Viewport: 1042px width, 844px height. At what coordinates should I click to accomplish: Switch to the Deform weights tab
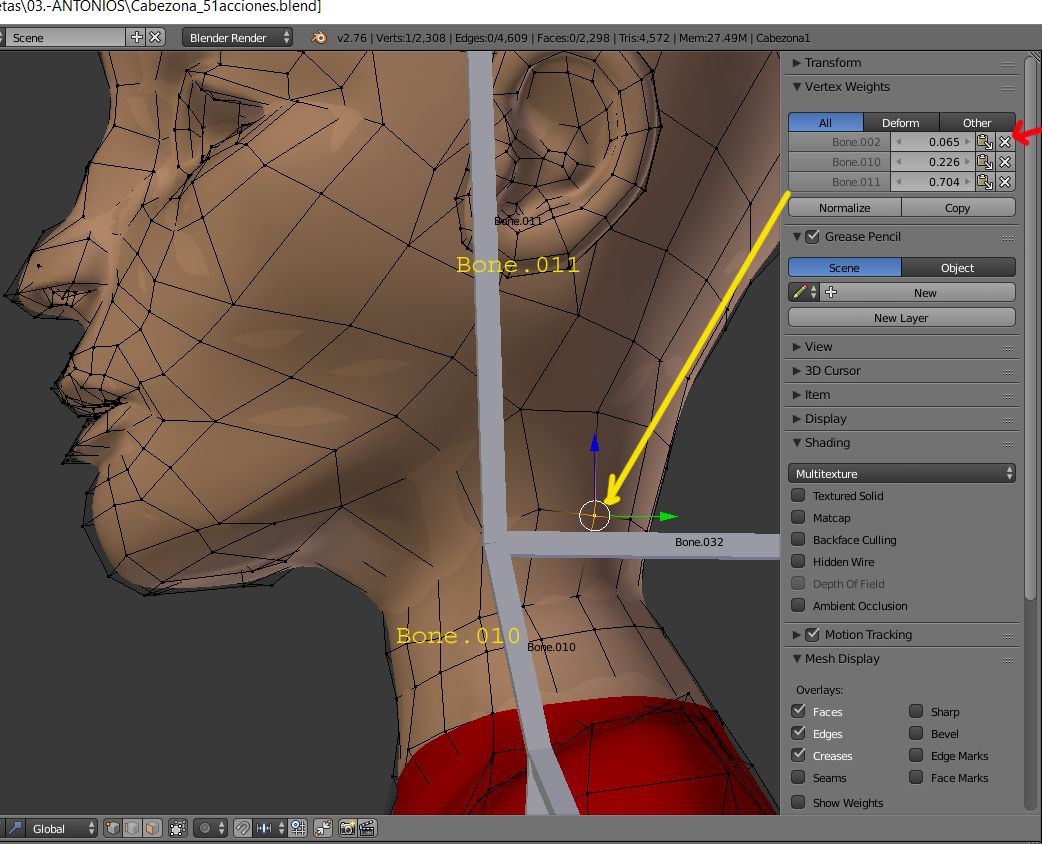[900, 123]
